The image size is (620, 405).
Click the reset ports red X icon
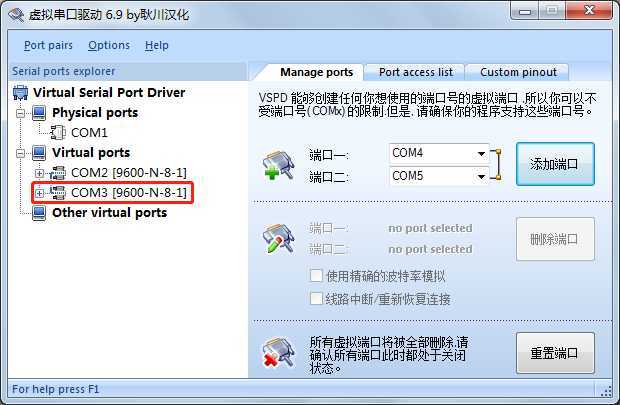[279, 352]
